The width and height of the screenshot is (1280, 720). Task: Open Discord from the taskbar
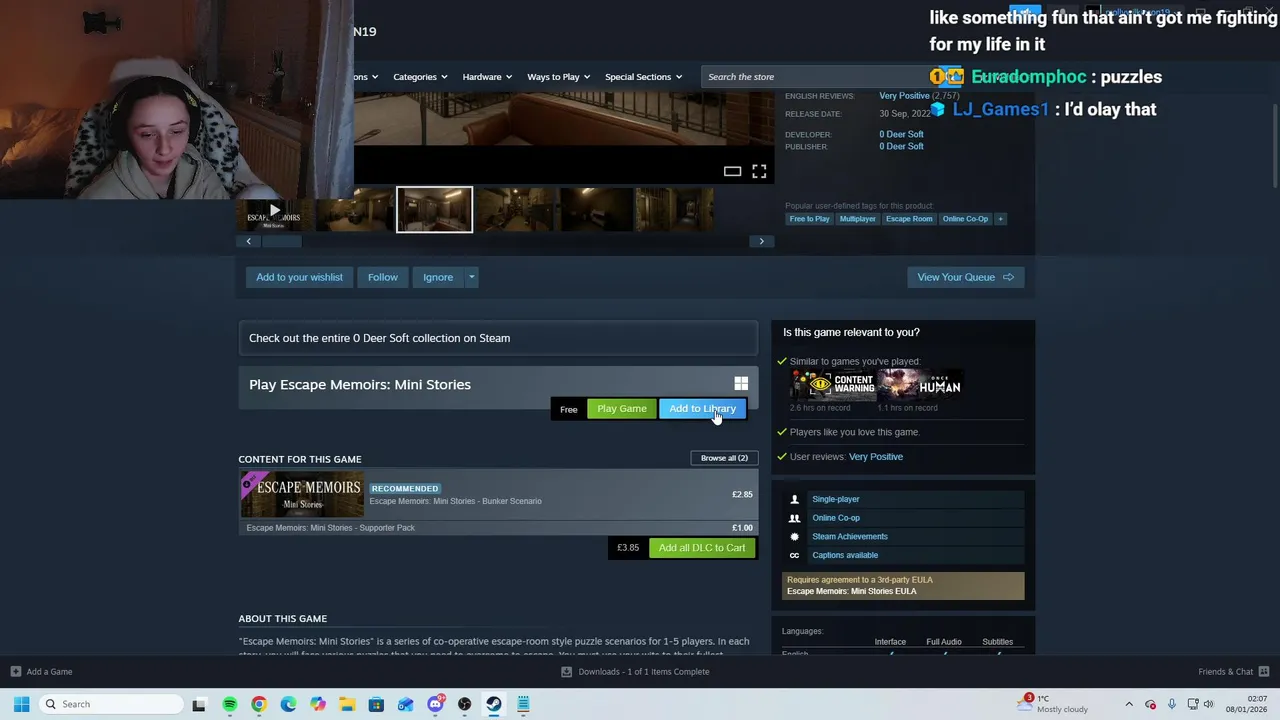[435, 704]
